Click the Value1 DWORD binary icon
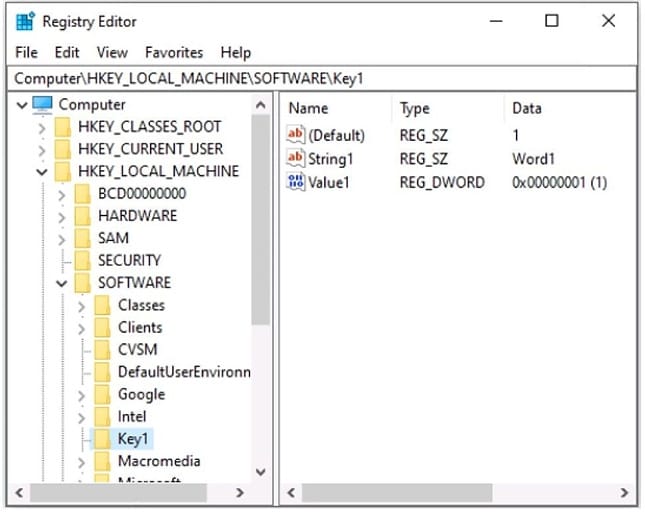Screen dimensions: 645x513 [295, 181]
